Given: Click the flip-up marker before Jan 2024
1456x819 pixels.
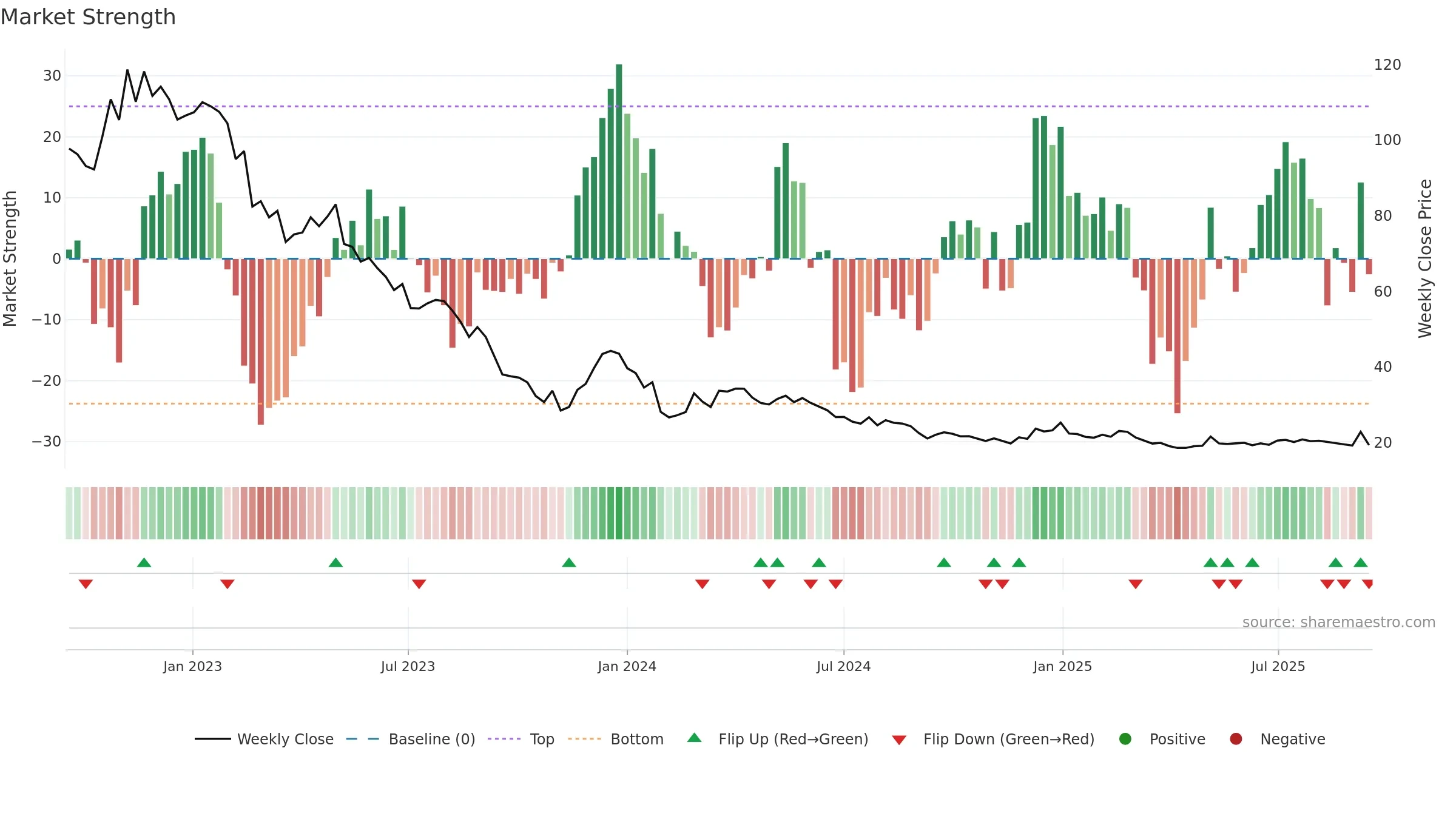Looking at the screenshot, I should tap(568, 562).
